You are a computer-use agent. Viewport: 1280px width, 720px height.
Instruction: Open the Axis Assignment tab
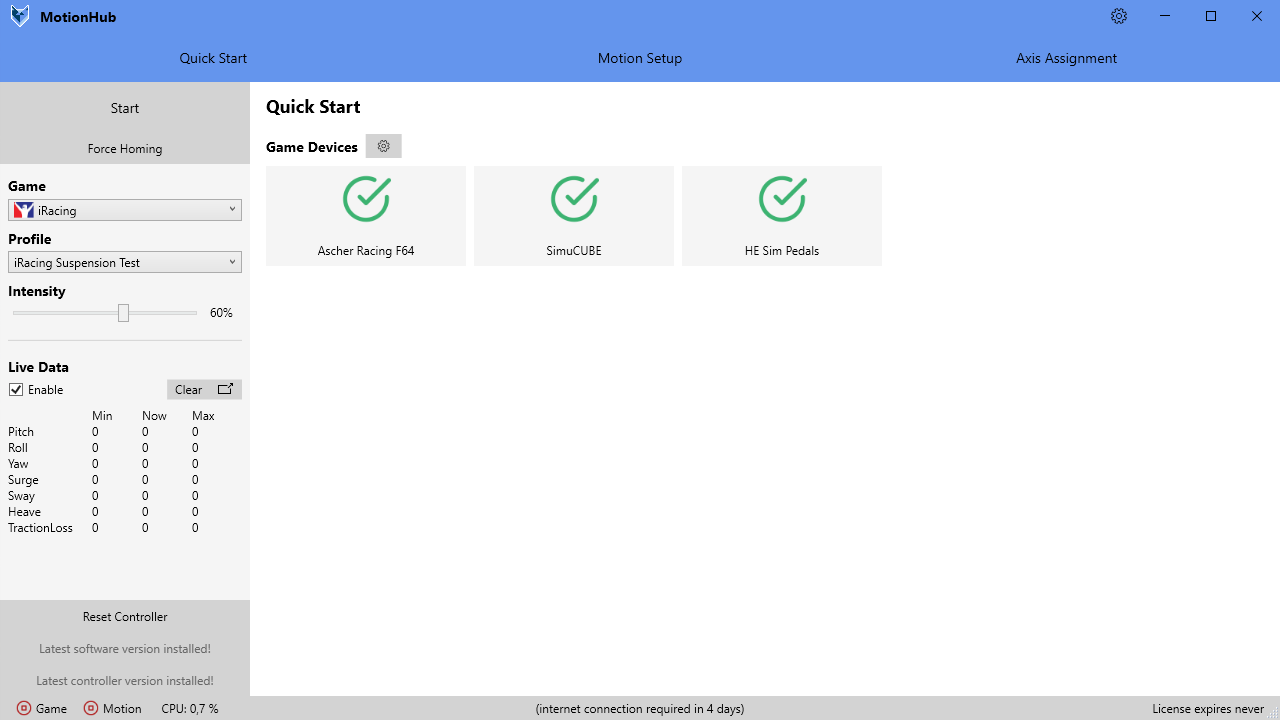coord(1066,58)
